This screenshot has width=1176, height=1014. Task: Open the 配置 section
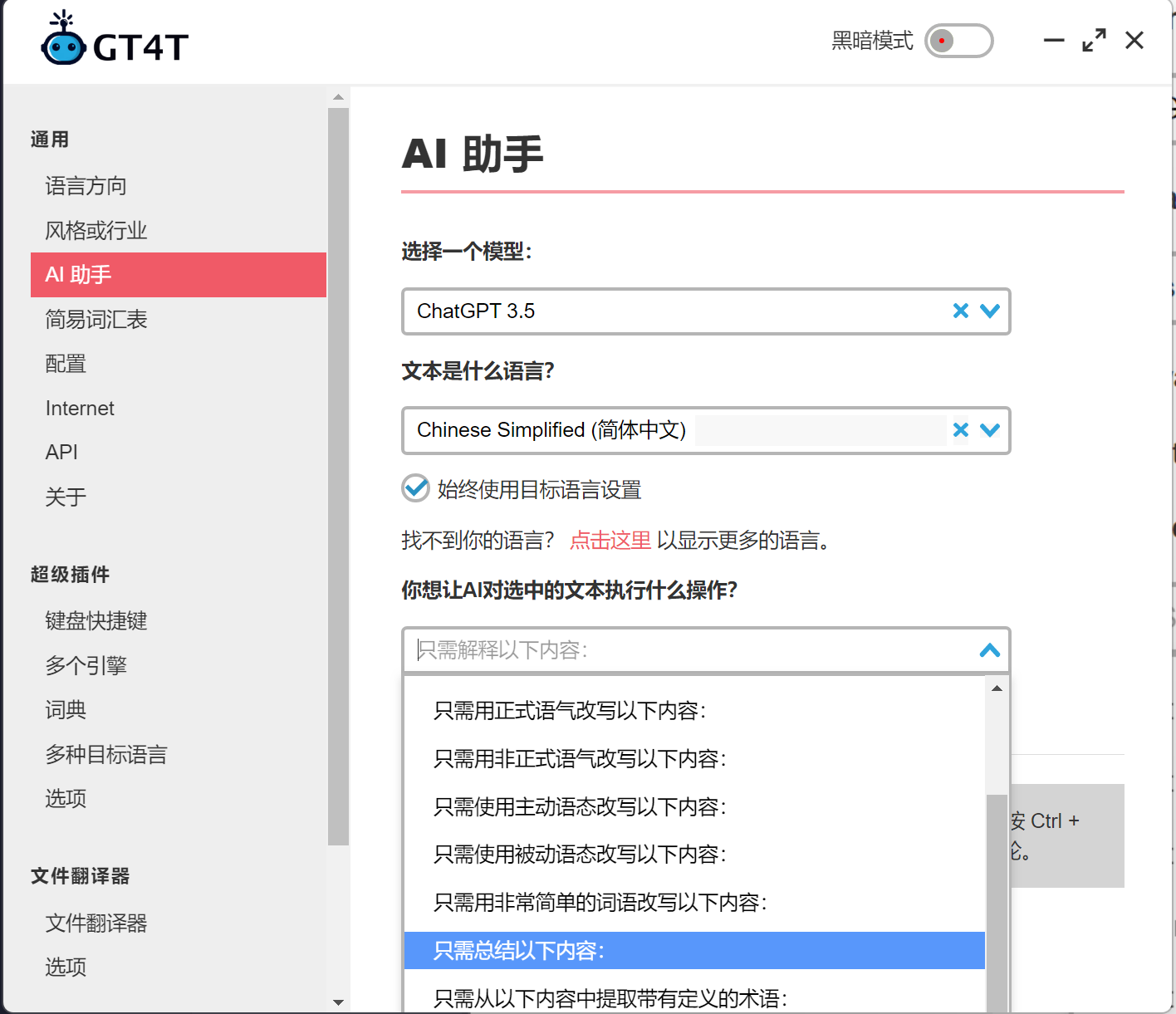coord(65,364)
